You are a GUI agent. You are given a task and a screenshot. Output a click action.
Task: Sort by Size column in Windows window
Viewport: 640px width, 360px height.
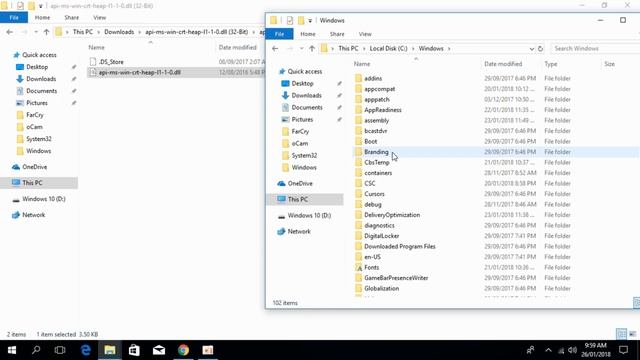609,64
